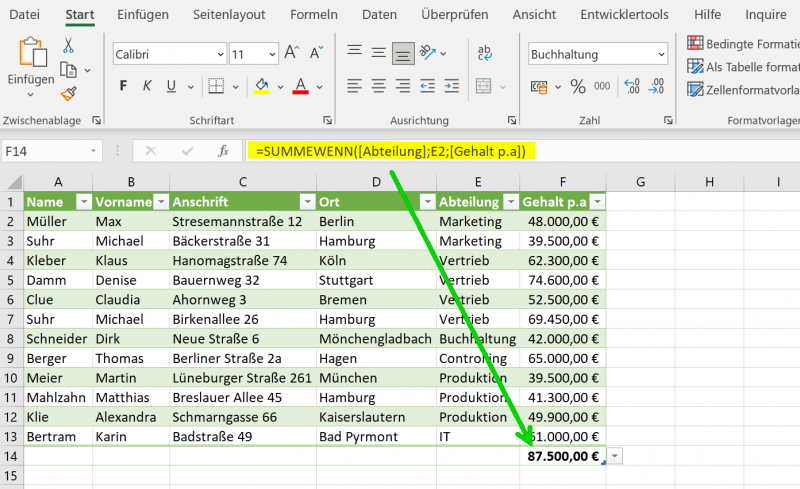This screenshot has height=489, width=800.
Task: Open the Name column filter dropdown
Action: [x=84, y=202]
